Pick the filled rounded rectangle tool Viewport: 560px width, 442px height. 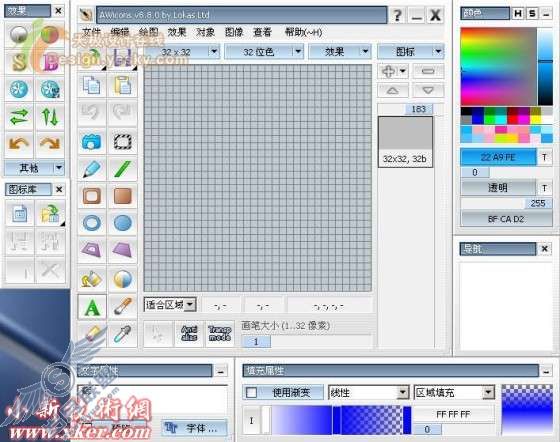[x=122, y=196]
